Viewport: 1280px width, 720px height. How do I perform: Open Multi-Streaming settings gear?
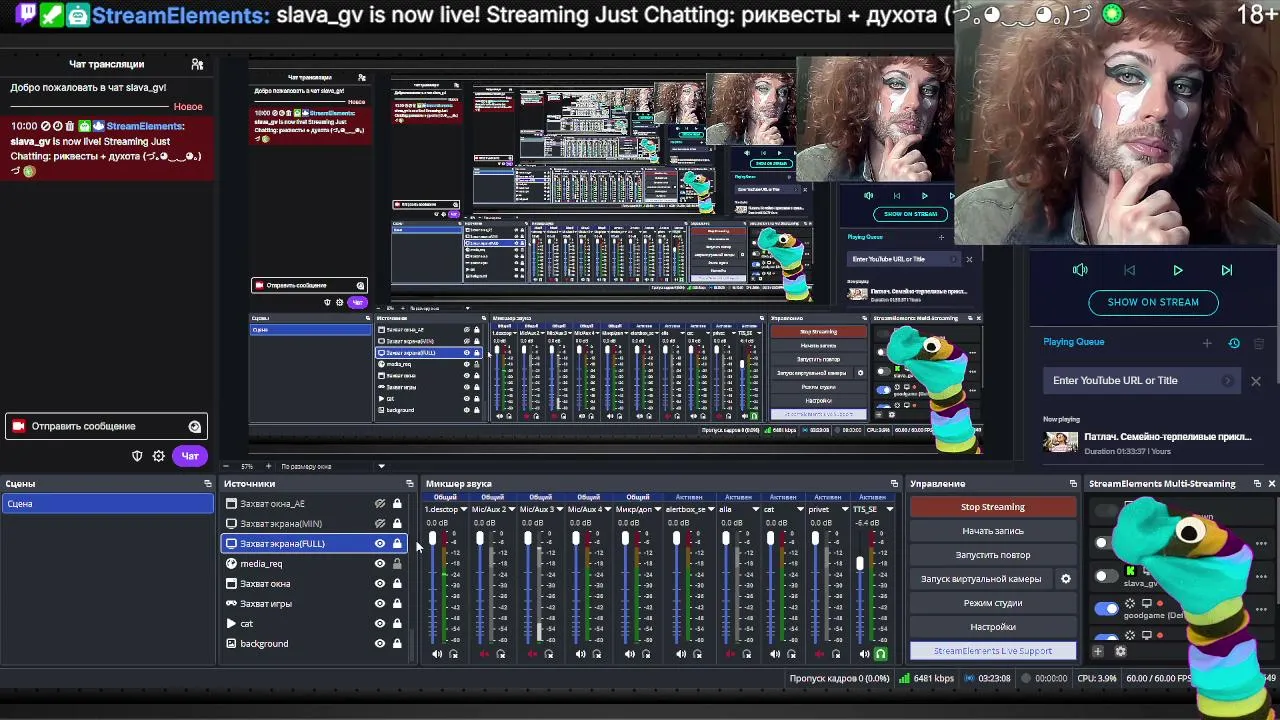point(1120,652)
